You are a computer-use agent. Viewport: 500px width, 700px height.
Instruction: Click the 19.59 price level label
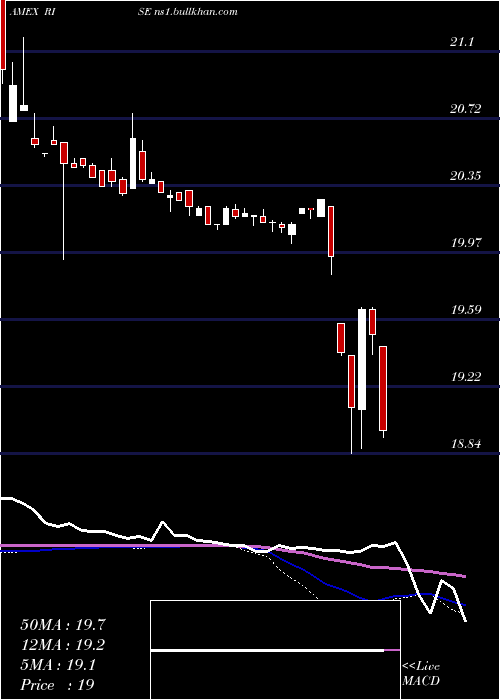pos(466,310)
